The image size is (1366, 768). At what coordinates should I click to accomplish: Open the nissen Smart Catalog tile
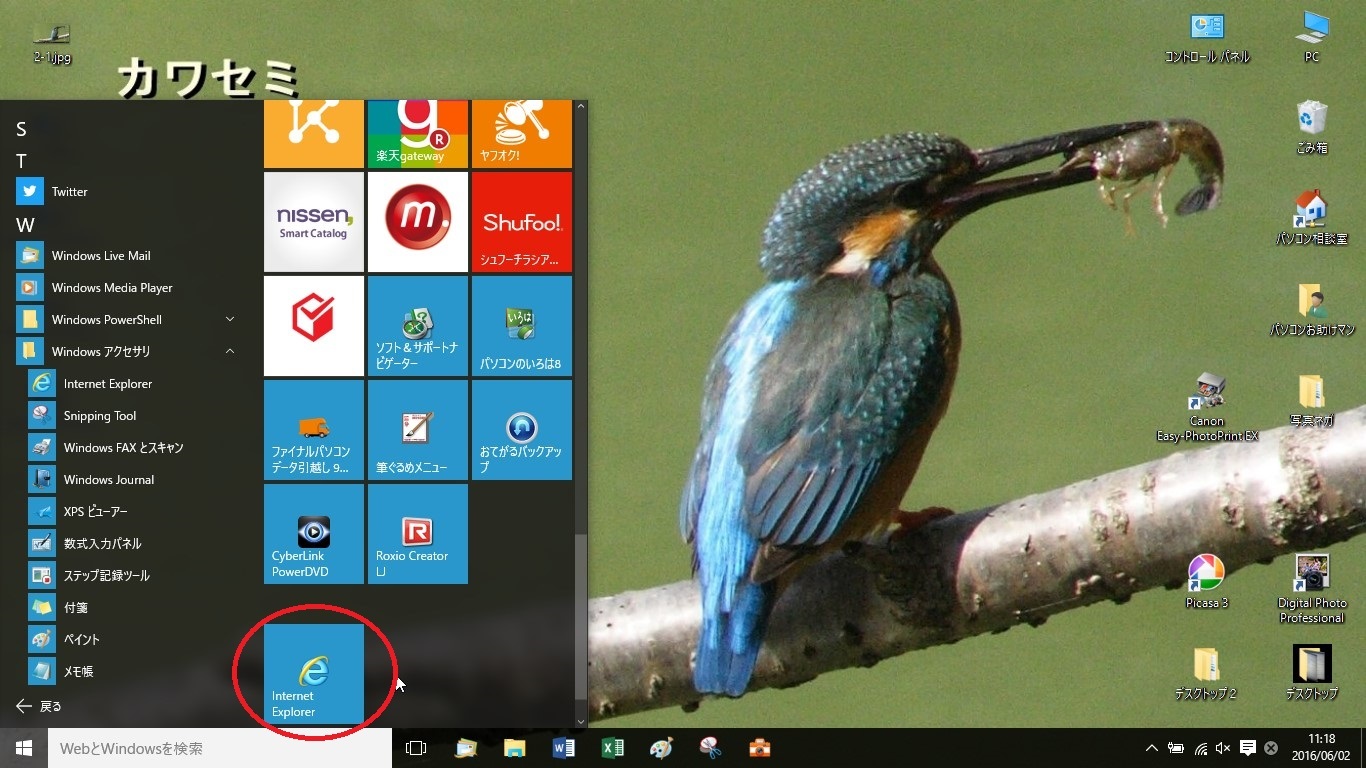click(x=314, y=222)
